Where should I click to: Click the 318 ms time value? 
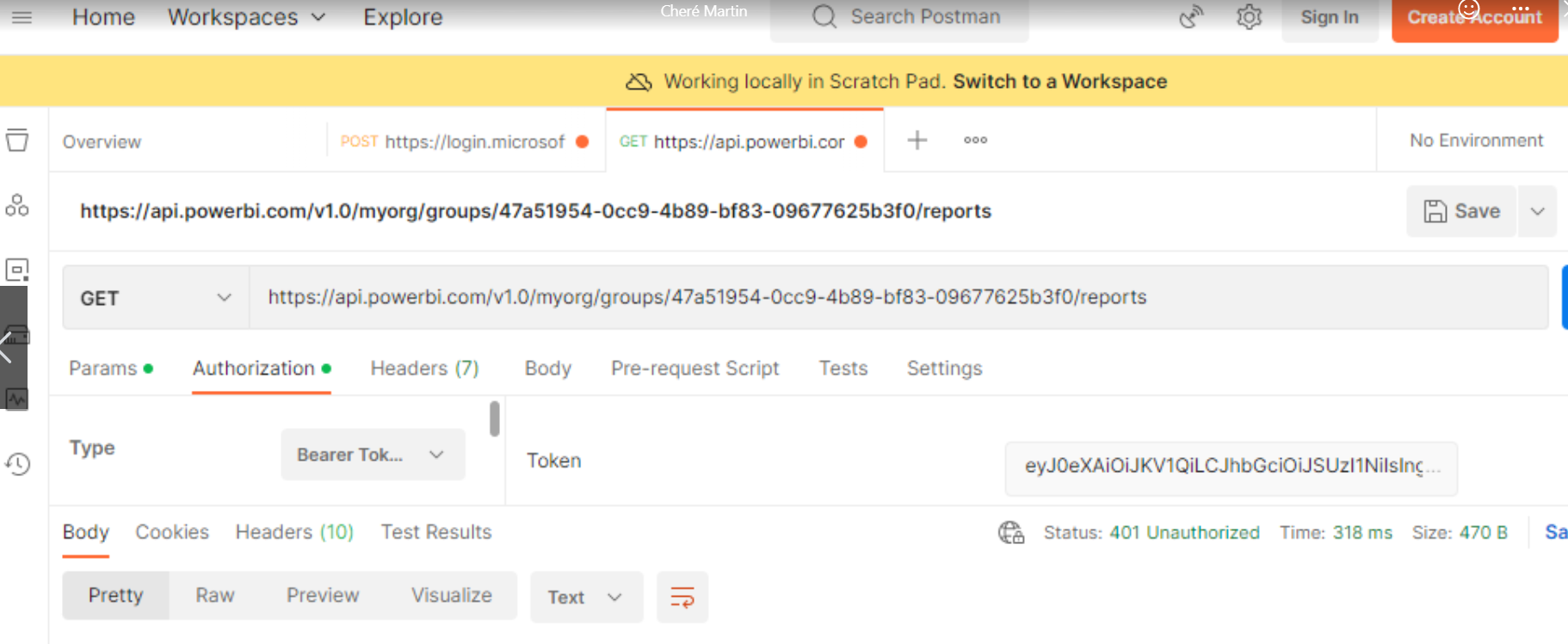coord(1362,533)
